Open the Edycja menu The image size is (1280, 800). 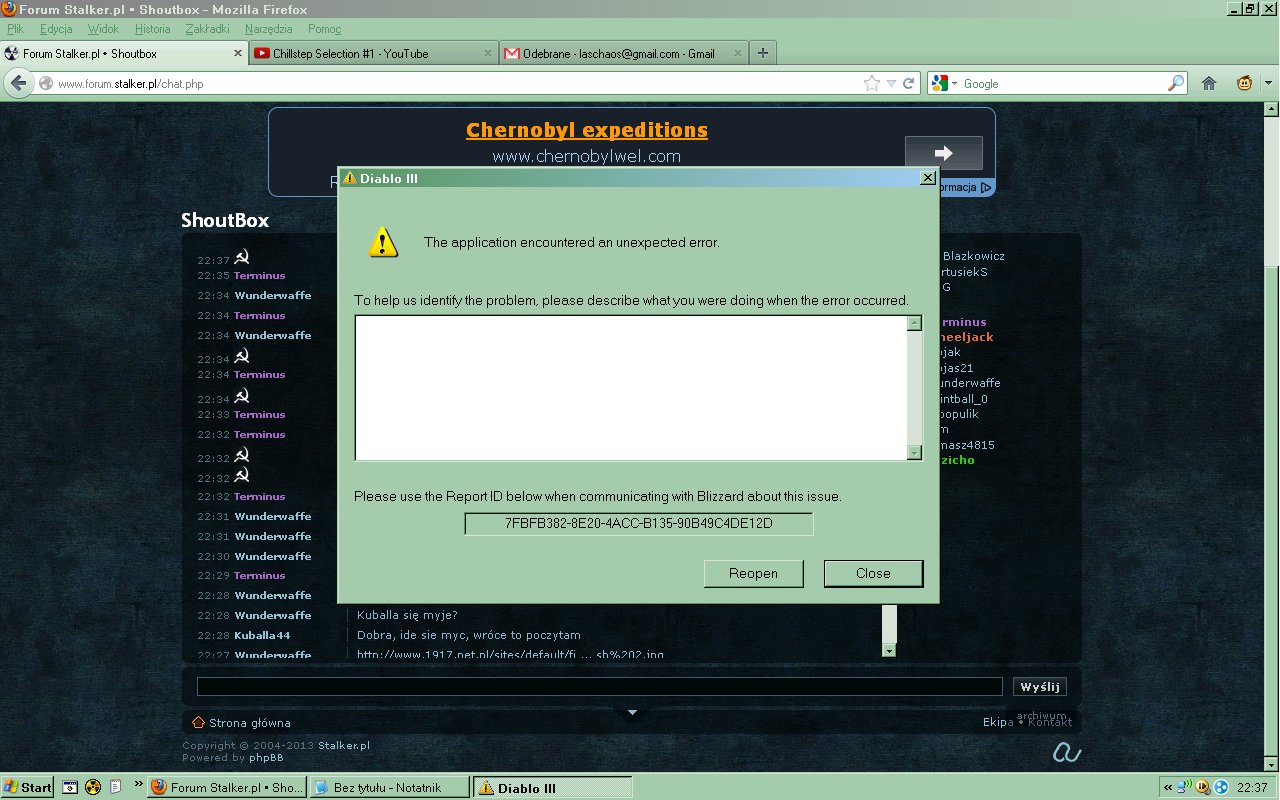pos(56,29)
